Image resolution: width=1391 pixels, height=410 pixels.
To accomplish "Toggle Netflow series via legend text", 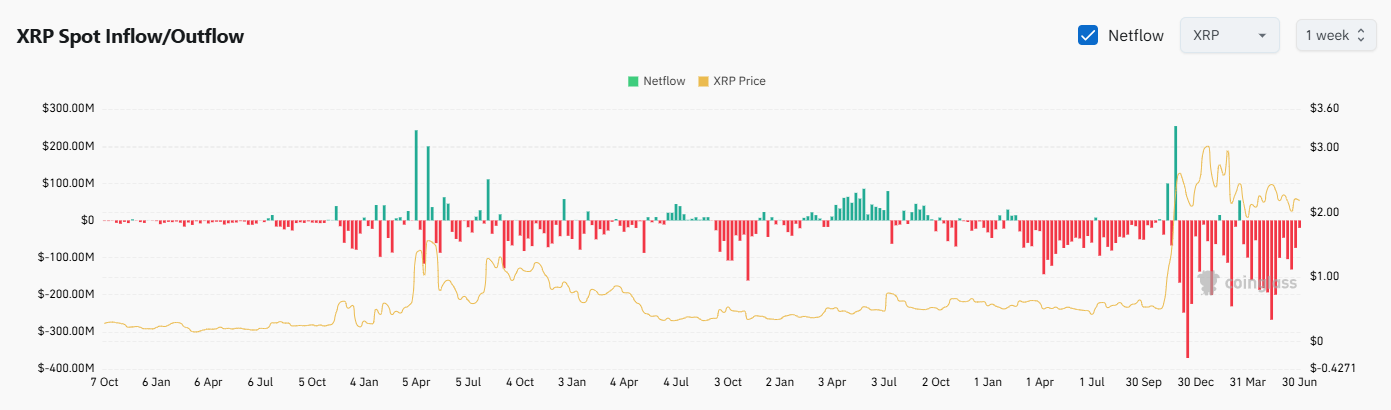I will tap(664, 81).
